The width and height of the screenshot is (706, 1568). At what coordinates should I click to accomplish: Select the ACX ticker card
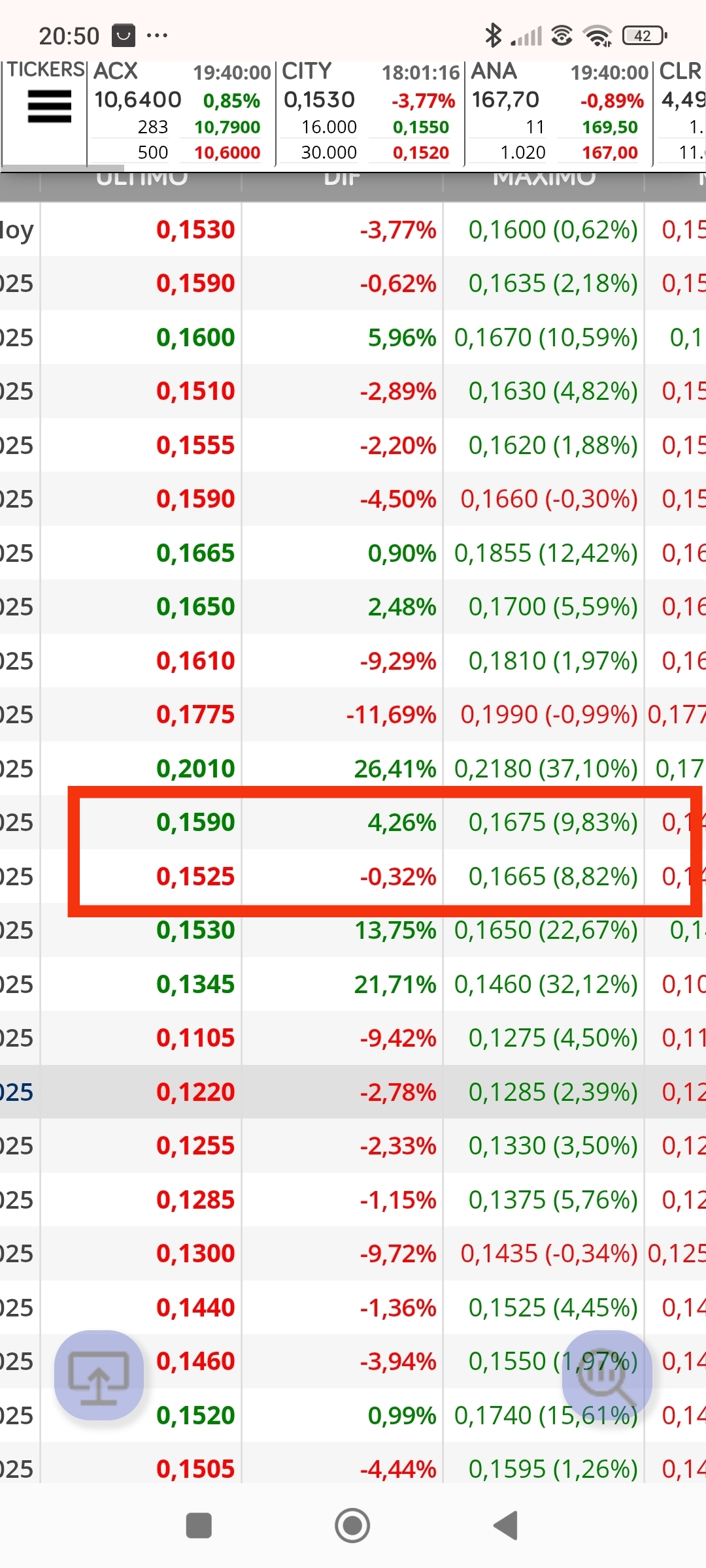click(x=181, y=112)
